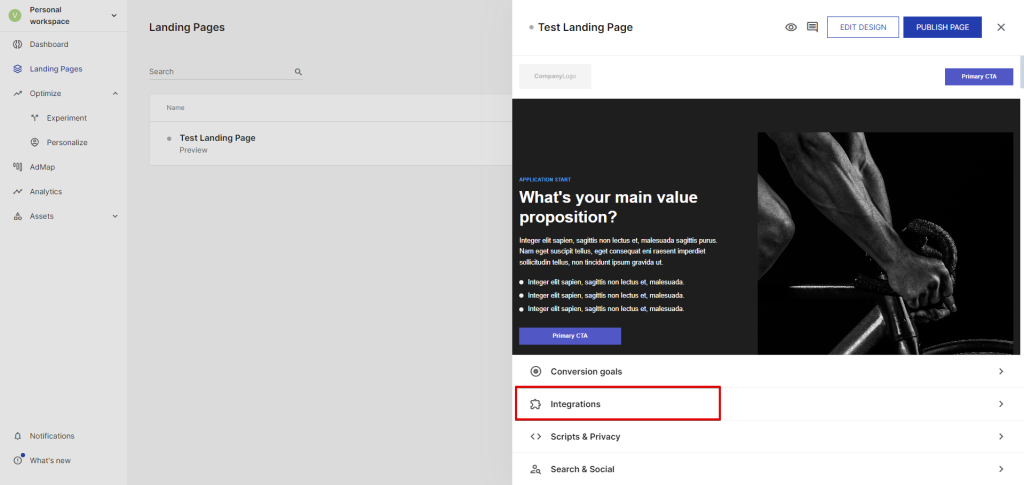
Task: Click the eye preview icon in header
Action: pyautogui.click(x=791, y=27)
